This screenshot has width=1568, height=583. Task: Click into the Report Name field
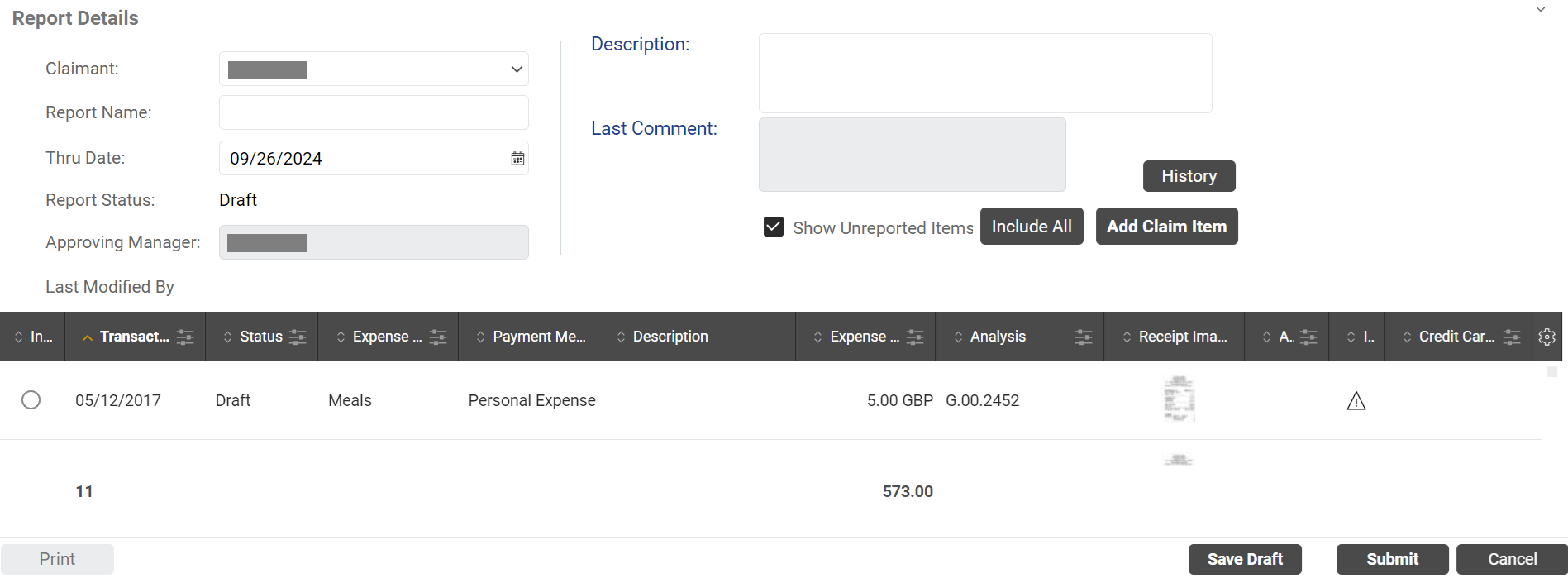click(374, 112)
